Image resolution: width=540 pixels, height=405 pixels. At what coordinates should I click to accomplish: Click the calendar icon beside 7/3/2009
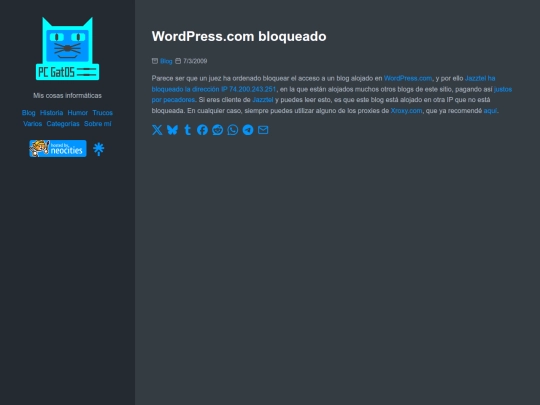click(178, 61)
